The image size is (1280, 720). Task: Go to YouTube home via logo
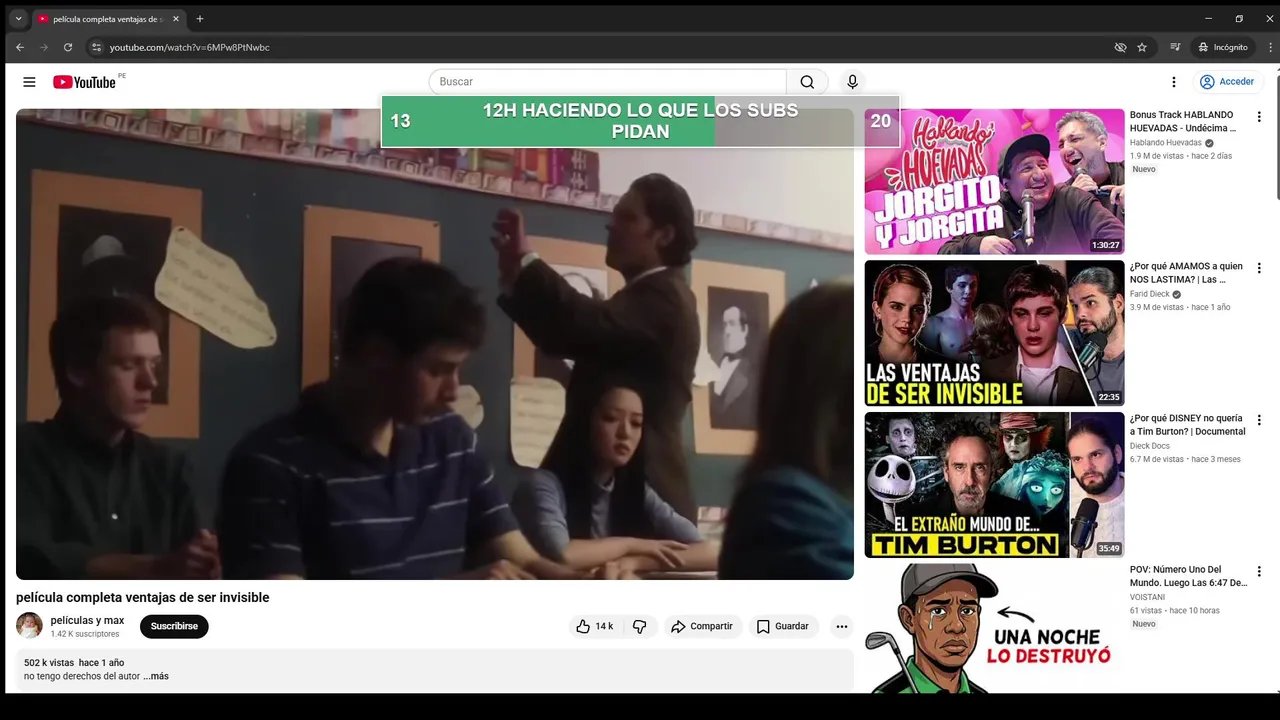(x=85, y=82)
